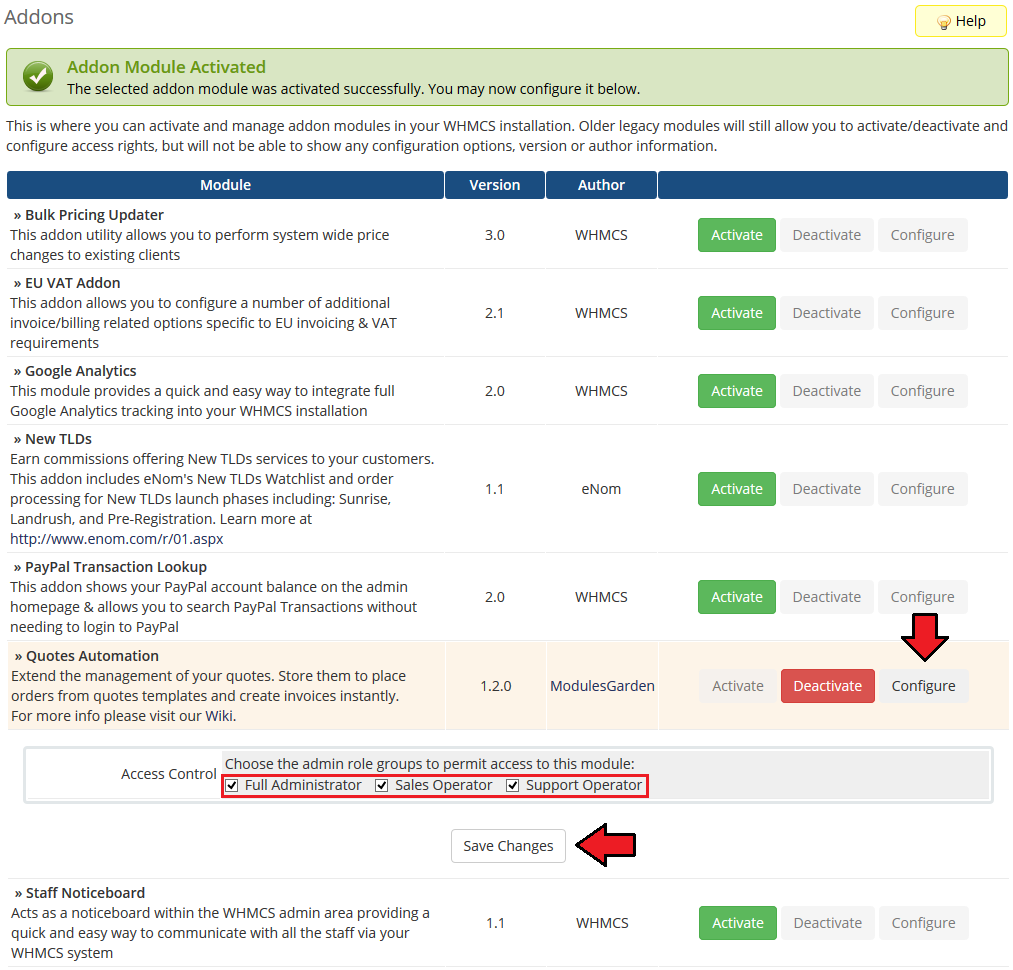Click the eNom author cell
Viewport: 1013px width, 970px height.
601,489
